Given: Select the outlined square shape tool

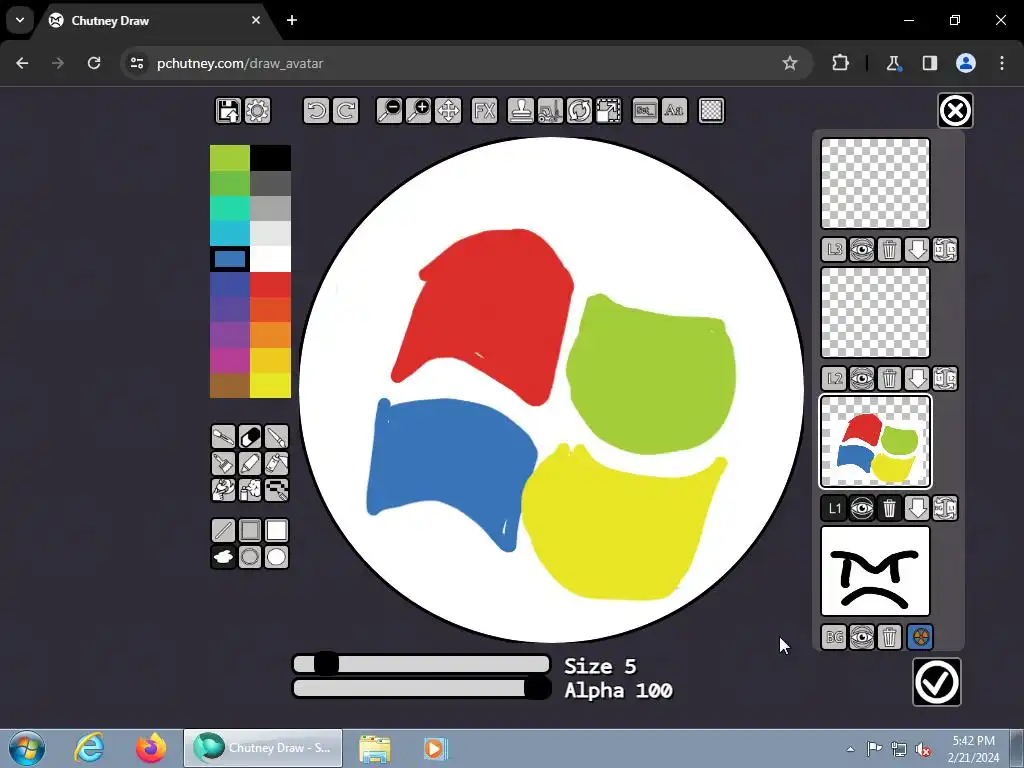Looking at the screenshot, I should [250, 530].
